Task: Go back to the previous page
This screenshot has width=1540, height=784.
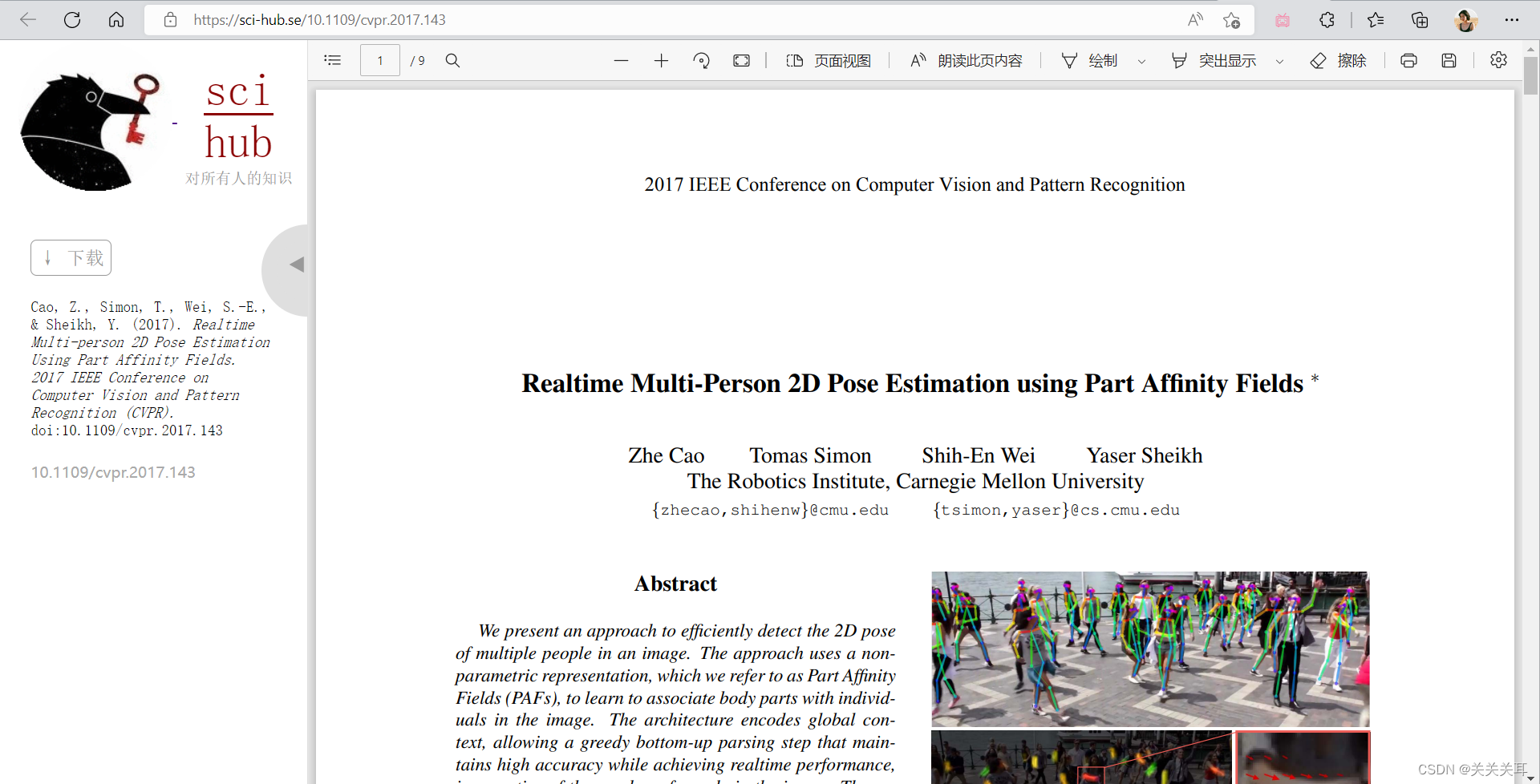Action: click(x=28, y=20)
